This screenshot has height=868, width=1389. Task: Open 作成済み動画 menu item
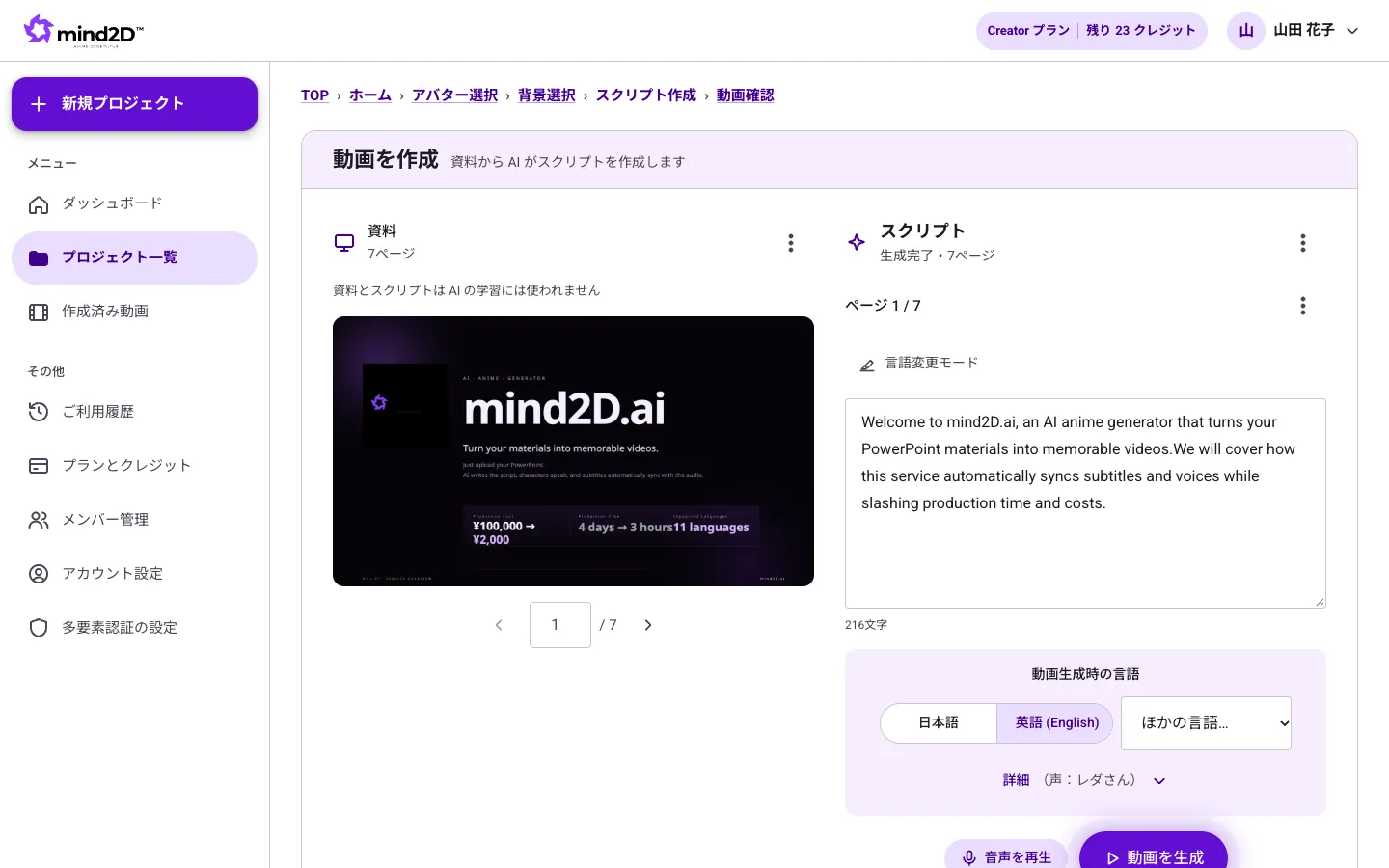pyautogui.click(x=134, y=312)
